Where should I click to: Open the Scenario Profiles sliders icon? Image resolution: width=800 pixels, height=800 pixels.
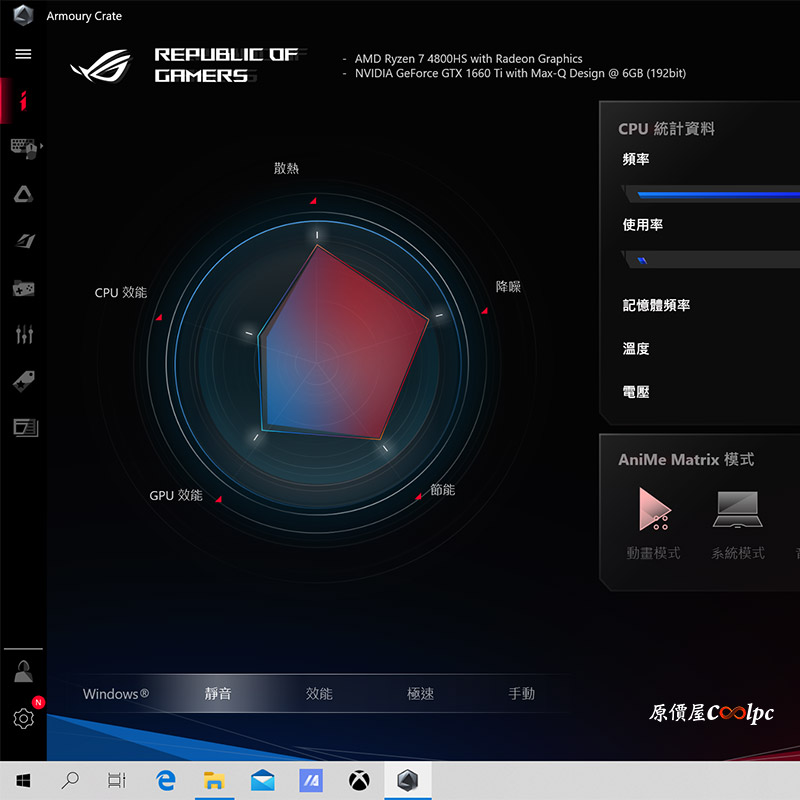[24, 335]
